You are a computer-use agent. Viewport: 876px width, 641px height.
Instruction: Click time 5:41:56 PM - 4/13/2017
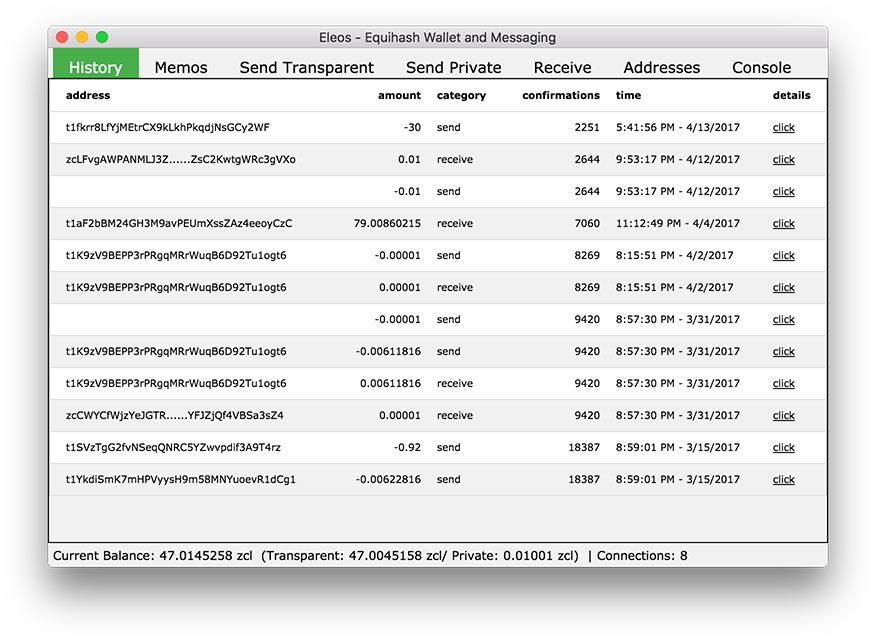click(678, 127)
